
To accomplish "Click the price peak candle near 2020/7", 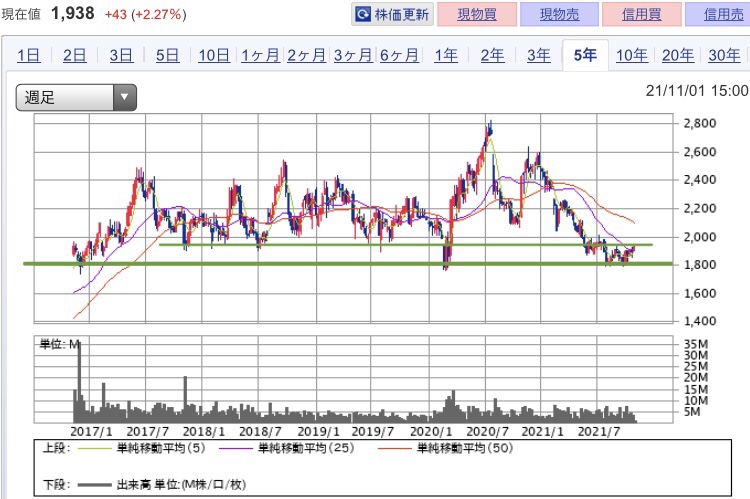I will (x=490, y=129).
